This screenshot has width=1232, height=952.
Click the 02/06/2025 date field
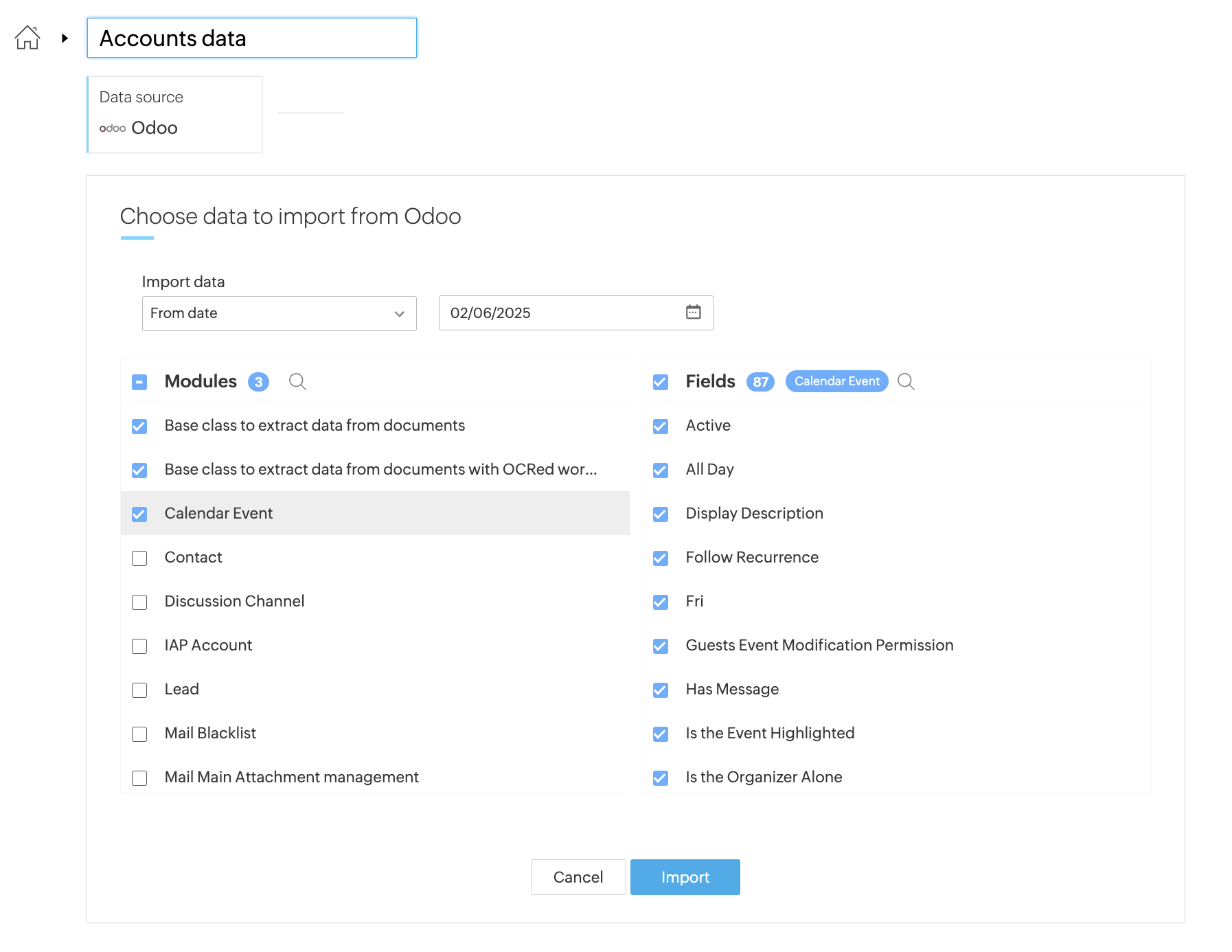click(560, 313)
